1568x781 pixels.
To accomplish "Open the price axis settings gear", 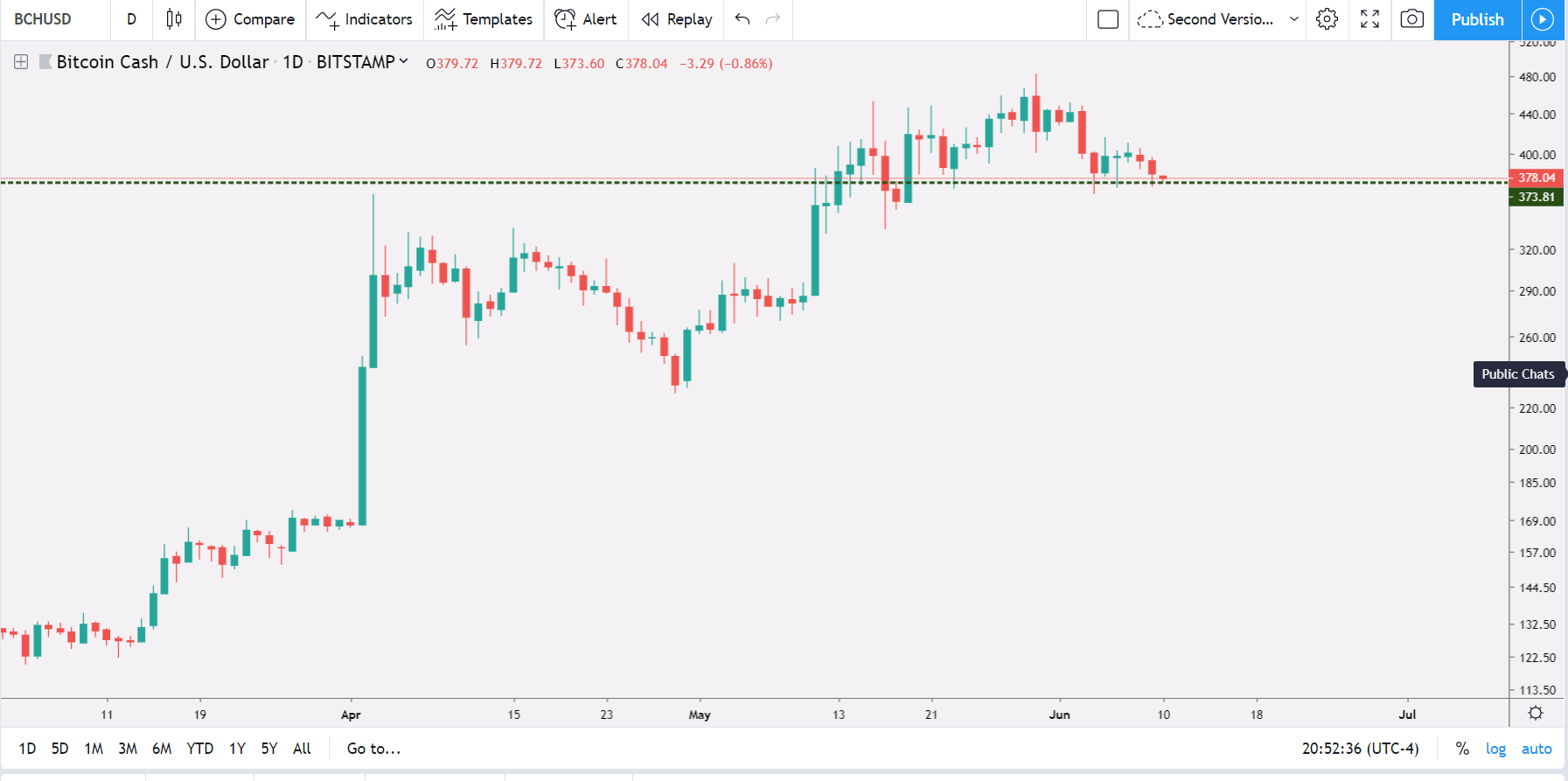I will [x=1535, y=714].
